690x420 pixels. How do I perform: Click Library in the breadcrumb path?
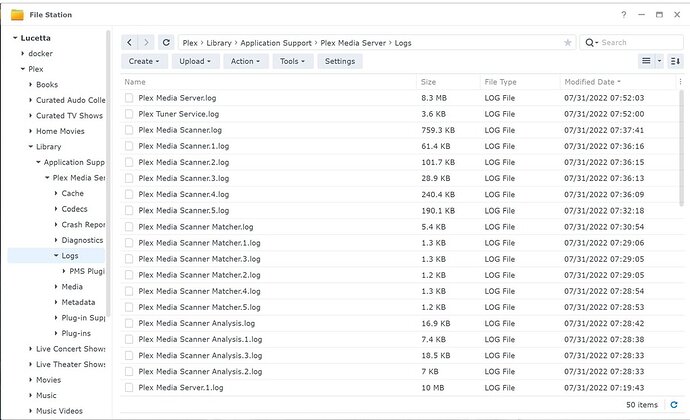pyautogui.click(x=219, y=43)
